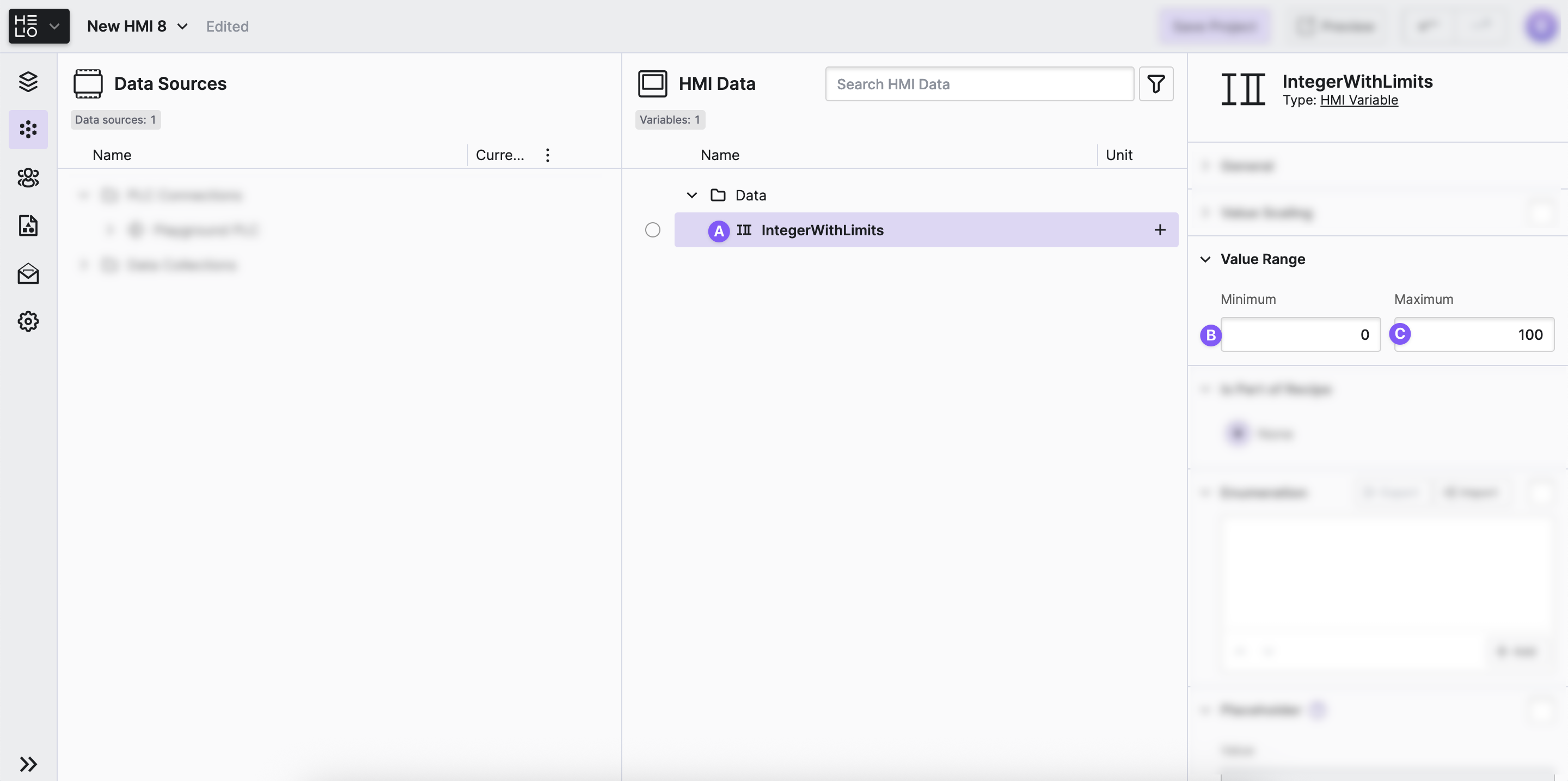Screen dimensions: 1568x781
Task: Open the settings gear sidebar icon
Action: [28, 321]
